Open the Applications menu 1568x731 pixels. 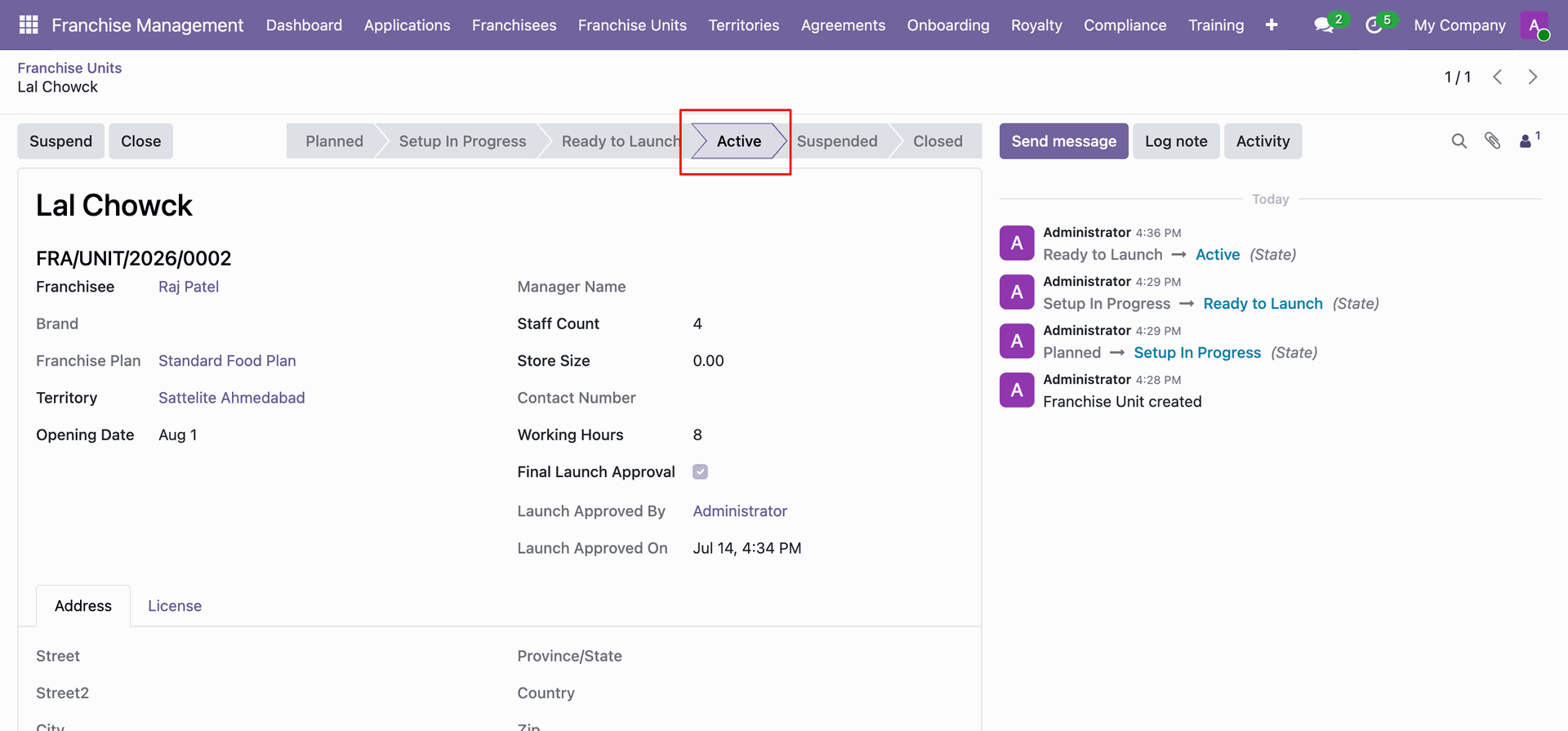click(x=407, y=25)
